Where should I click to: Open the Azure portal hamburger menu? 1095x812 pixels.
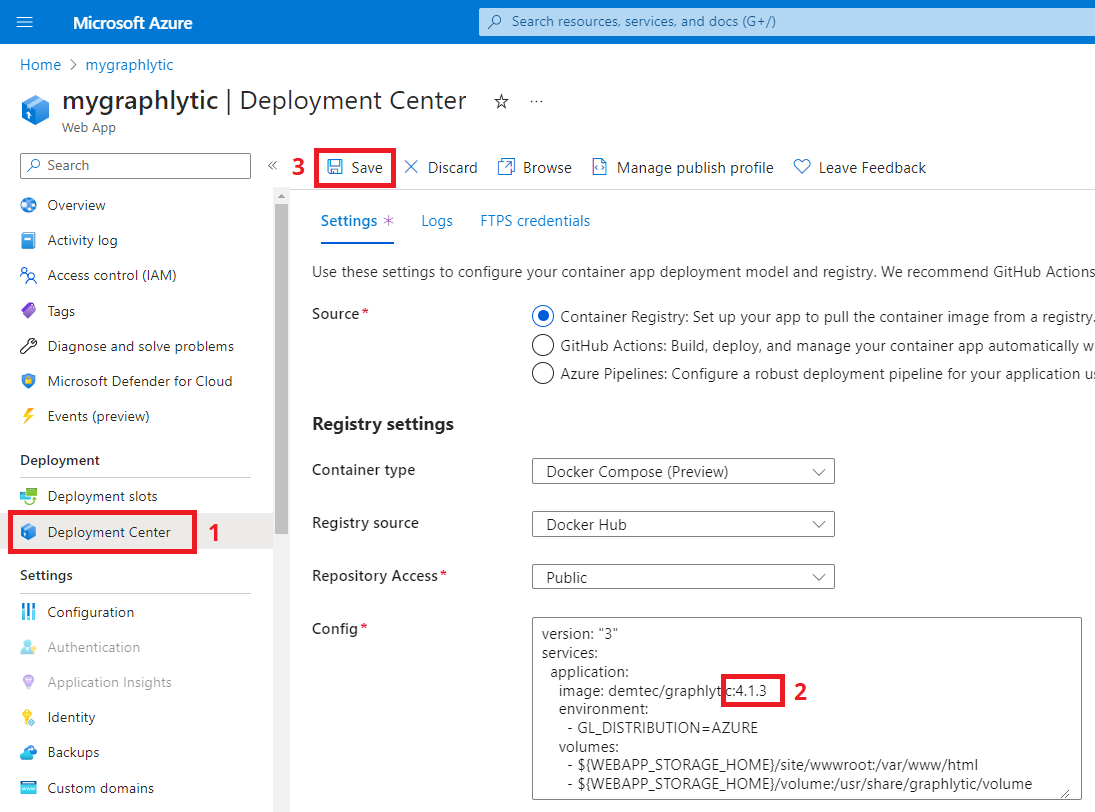tap(25, 22)
